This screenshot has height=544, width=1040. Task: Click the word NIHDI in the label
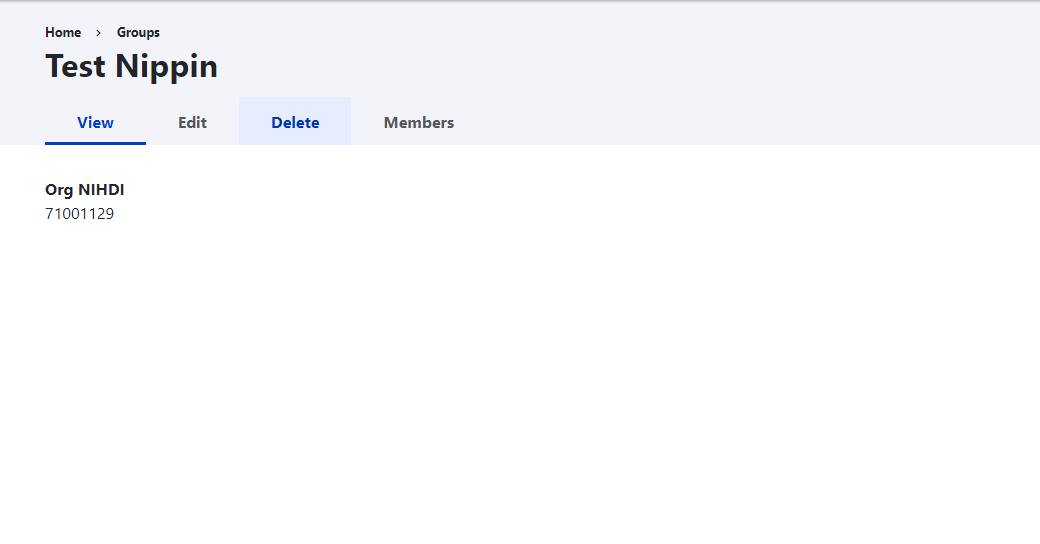(101, 190)
